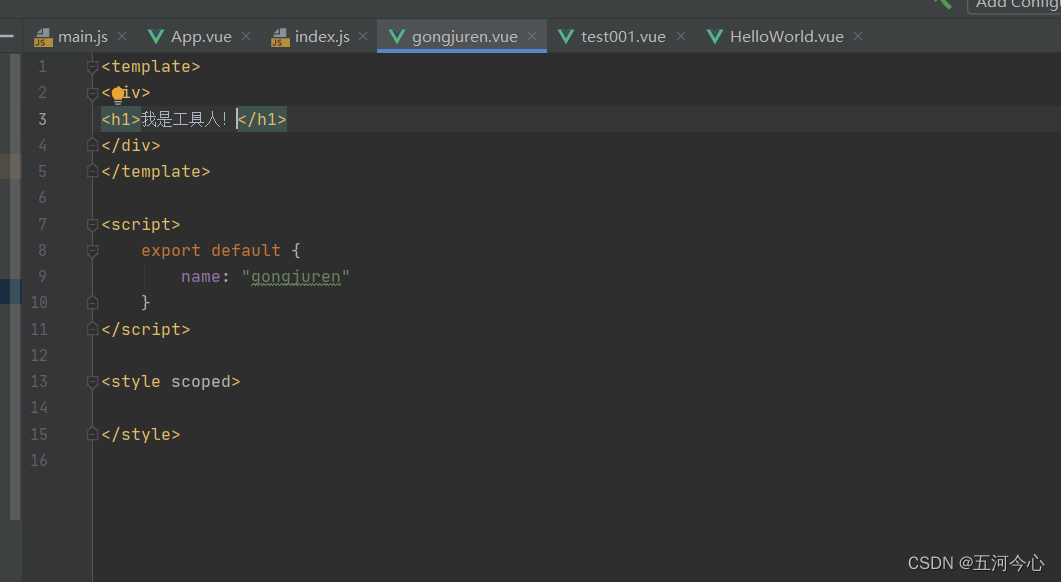Close the HelloWorld.vue tab
The width and height of the screenshot is (1061, 582).
(x=858, y=36)
